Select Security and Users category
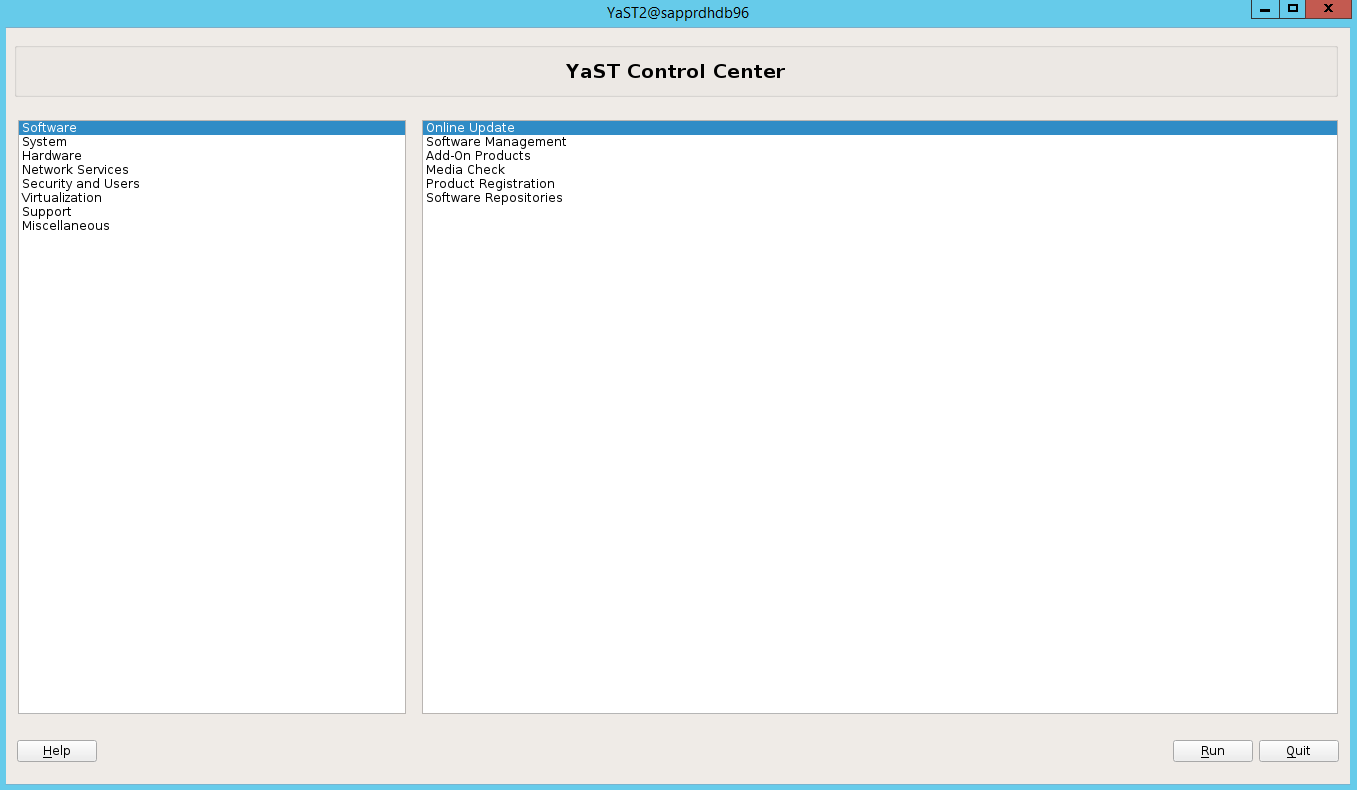1357x790 pixels. pos(212,184)
